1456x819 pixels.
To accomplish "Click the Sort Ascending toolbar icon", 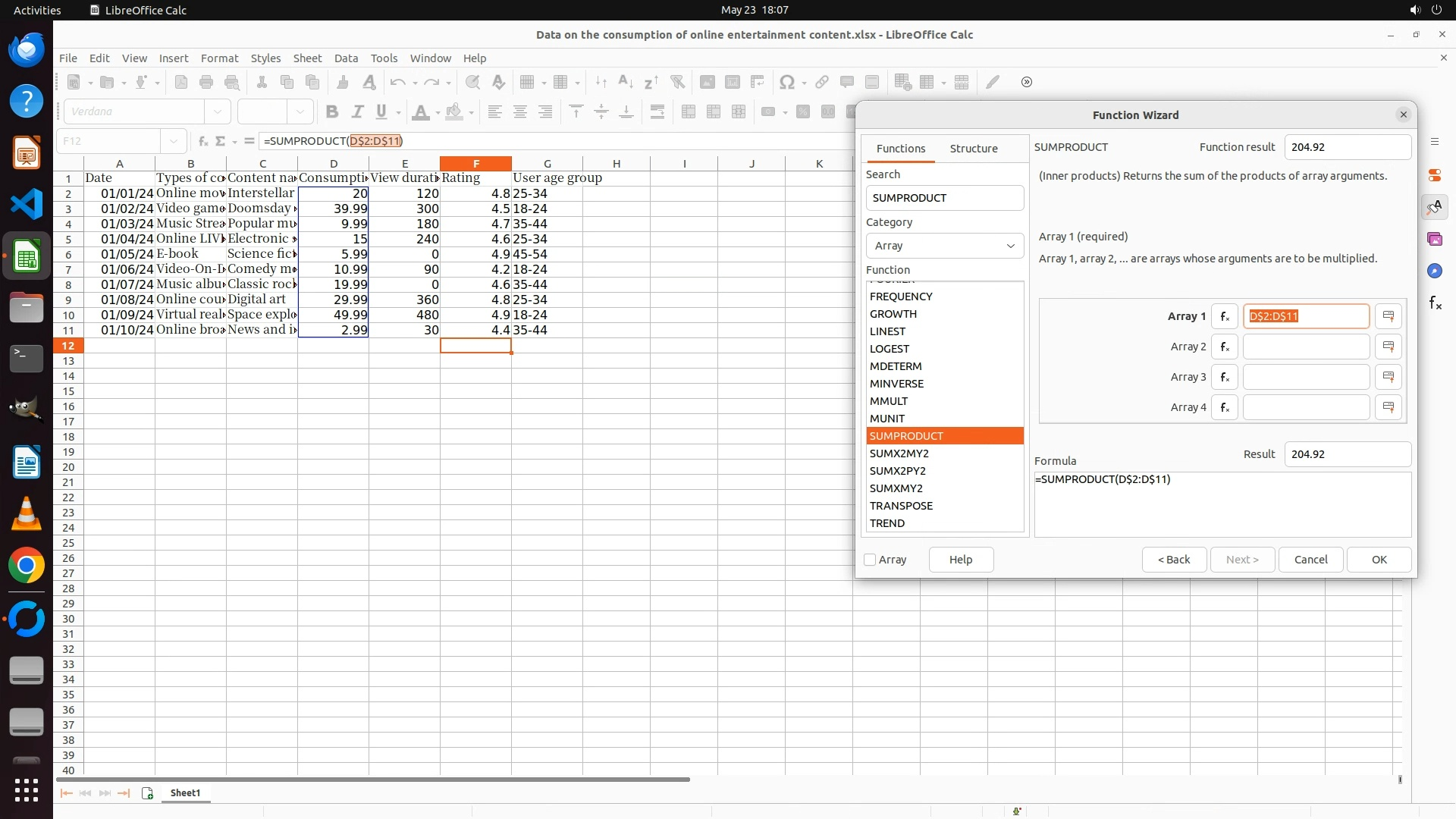I will point(626,82).
